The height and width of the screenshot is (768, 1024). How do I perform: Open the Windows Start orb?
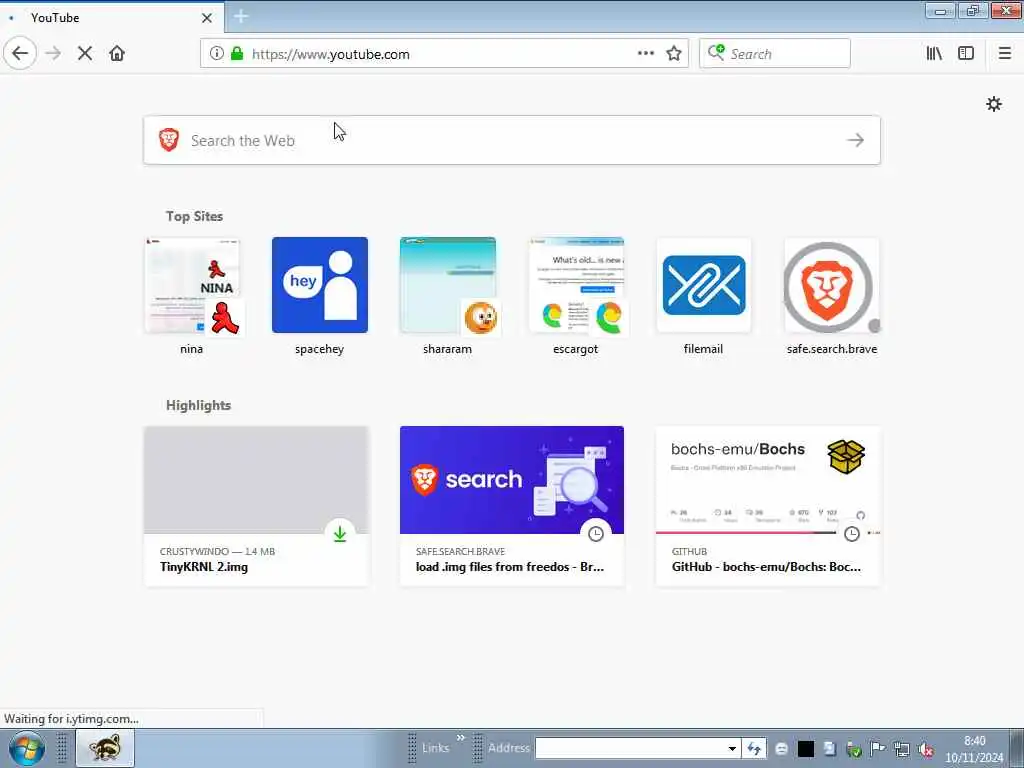[x=27, y=748]
